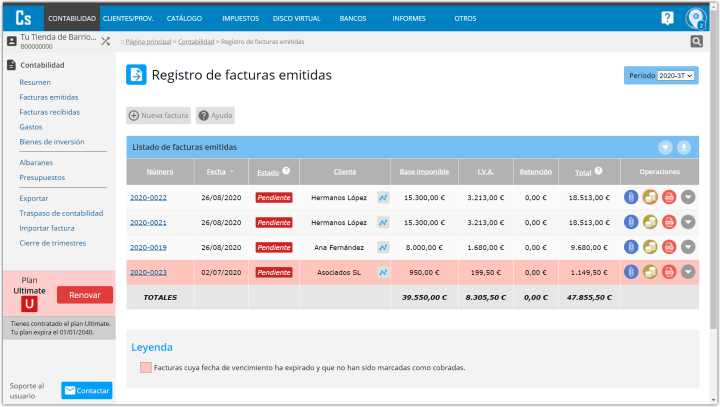Open the CONTABILIDAD menu
Image resolution: width=720 pixels, height=407 pixels.
72,18
